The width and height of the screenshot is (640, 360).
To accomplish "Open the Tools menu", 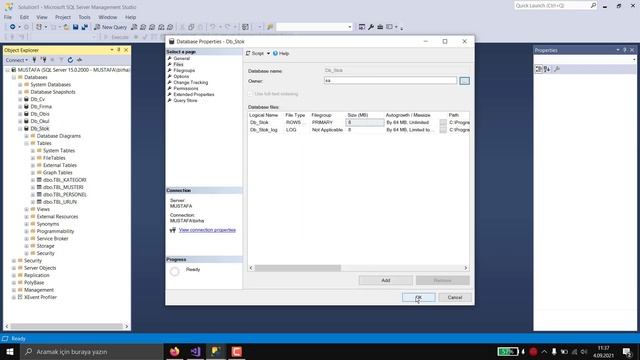I will (84, 17).
